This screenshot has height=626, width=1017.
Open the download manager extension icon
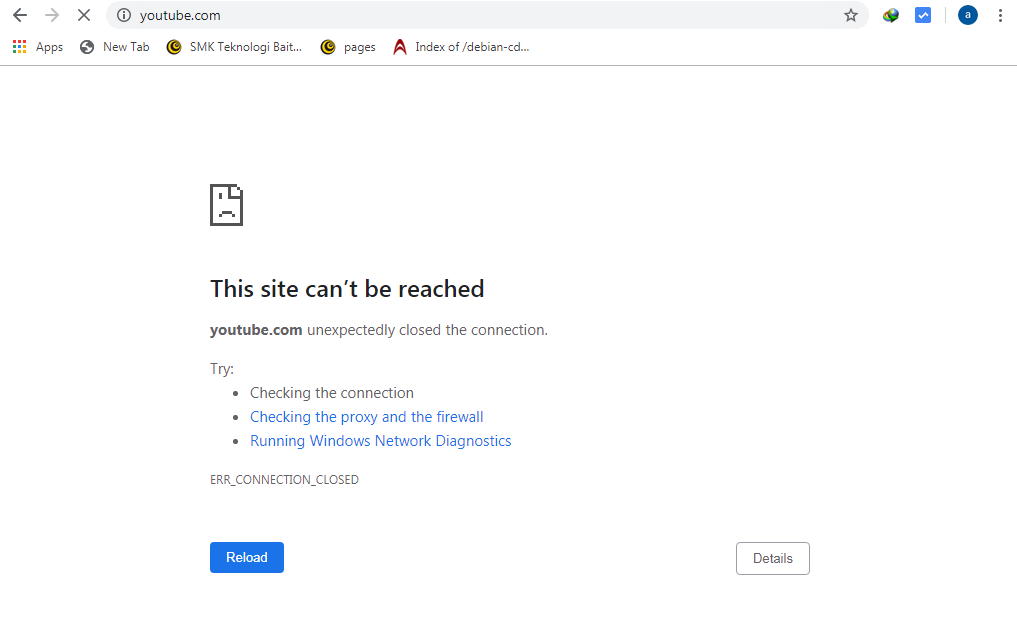[891, 15]
